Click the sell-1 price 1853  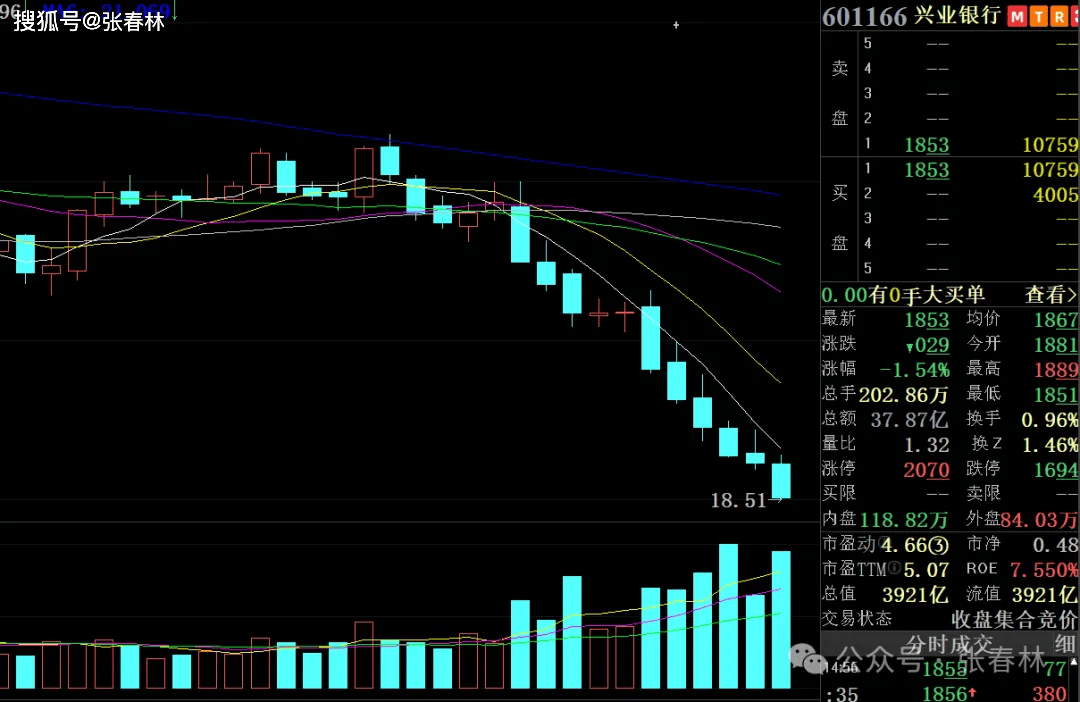[926, 145]
